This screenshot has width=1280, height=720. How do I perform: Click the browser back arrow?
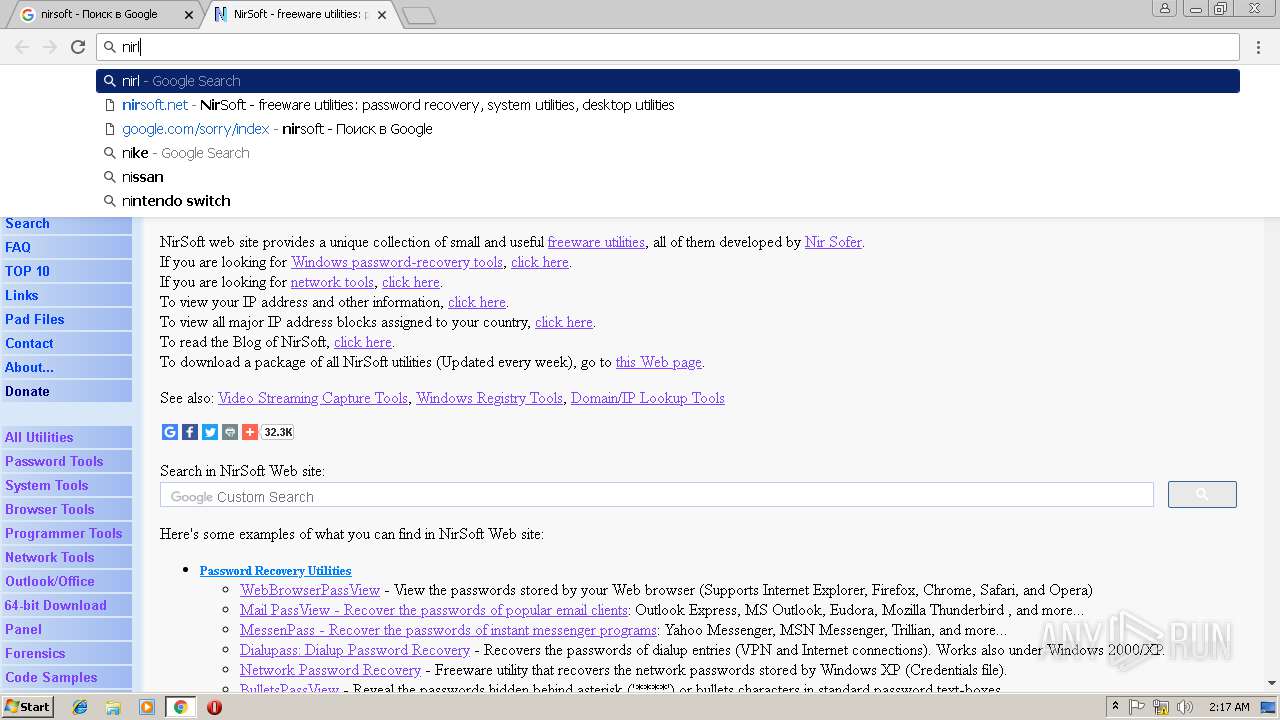tap(22, 47)
